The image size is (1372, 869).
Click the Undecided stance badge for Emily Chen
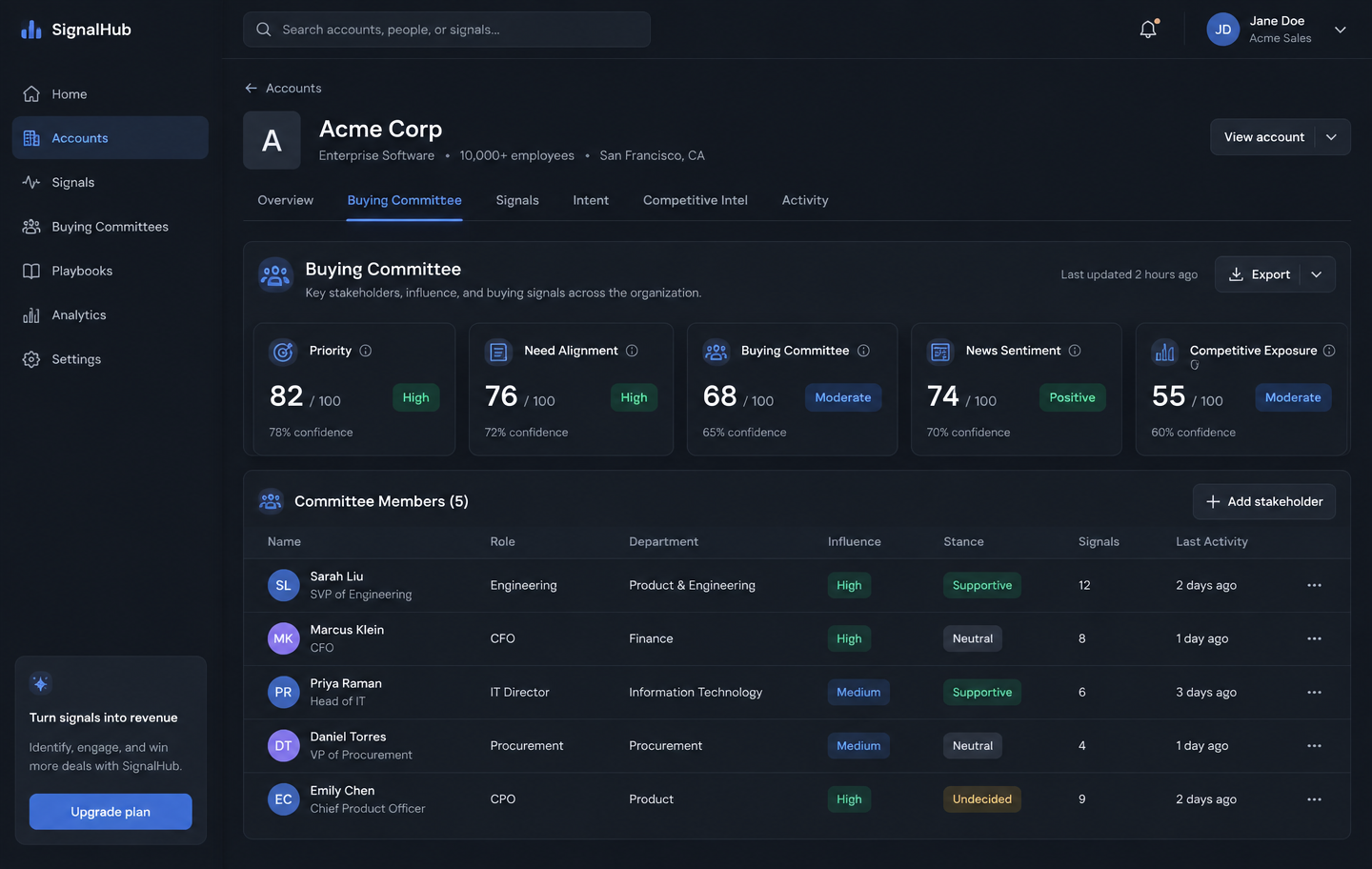pos(982,799)
